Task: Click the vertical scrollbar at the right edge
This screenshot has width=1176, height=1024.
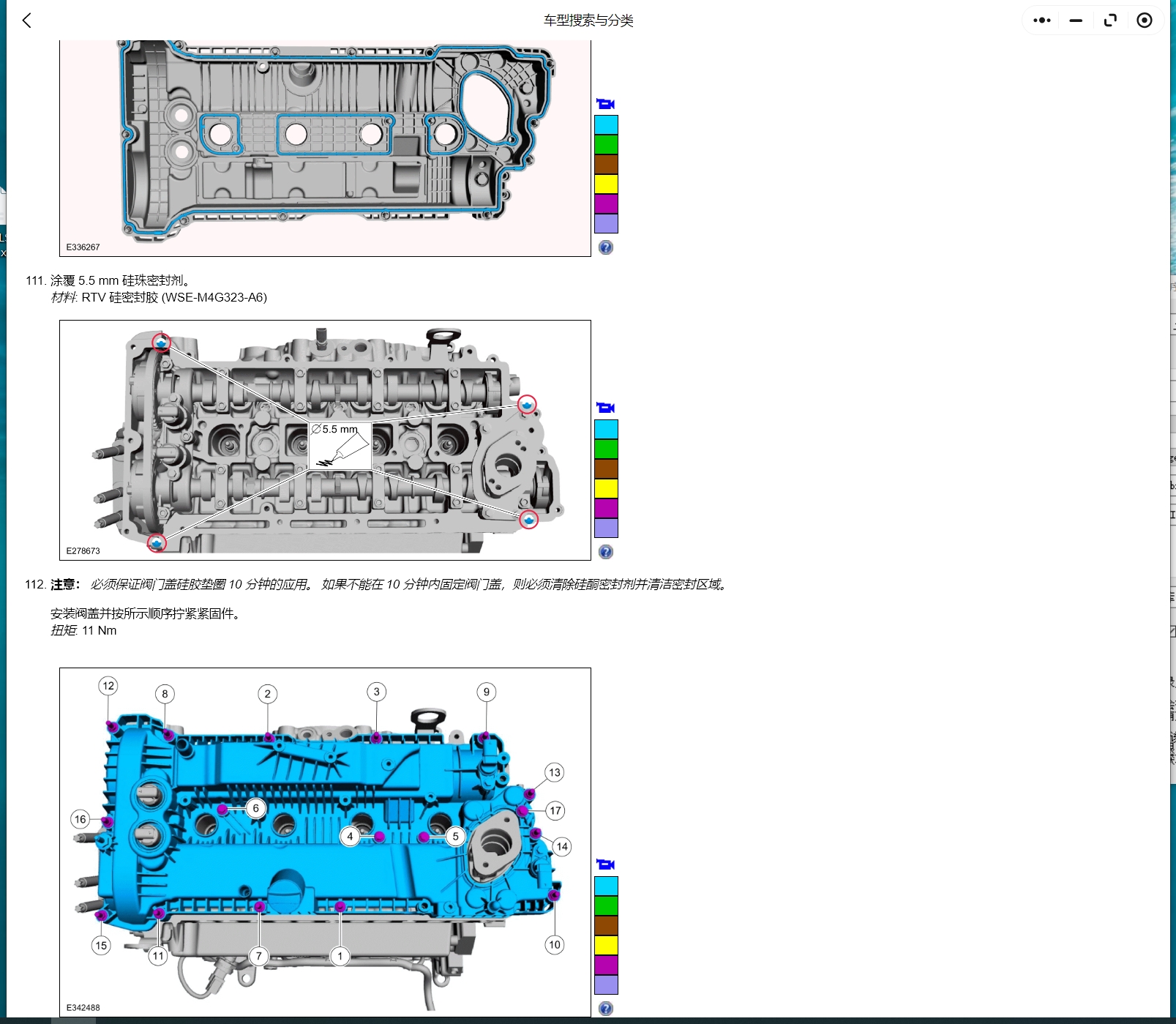Action: (1172, 512)
